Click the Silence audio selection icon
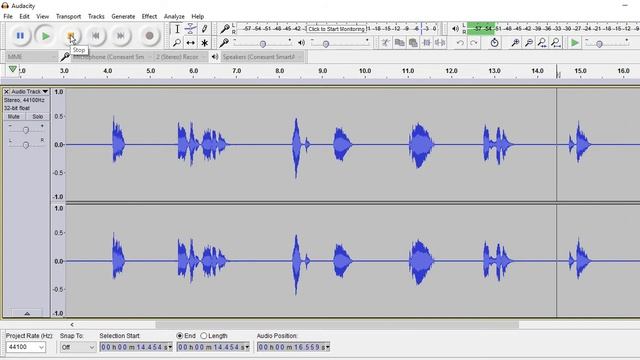The width and height of the screenshot is (640, 360). (440, 42)
